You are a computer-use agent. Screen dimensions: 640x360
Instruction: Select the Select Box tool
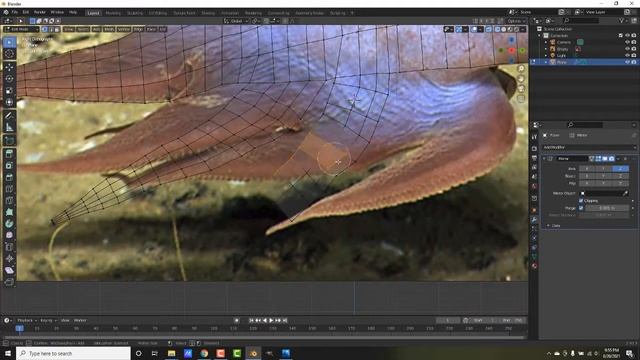(x=9, y=42)
